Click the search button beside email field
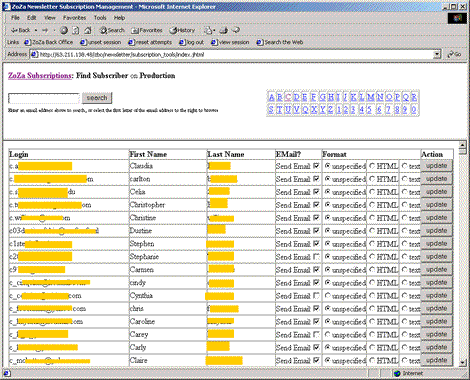This screenshot has height=380, width=470. (97, 98)
